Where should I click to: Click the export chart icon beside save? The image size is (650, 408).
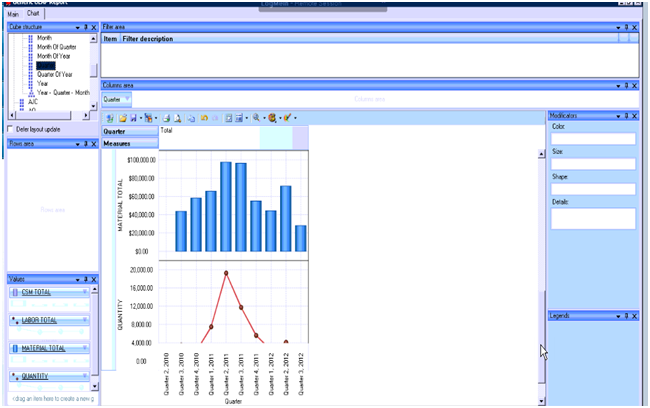tap(148, 119)
